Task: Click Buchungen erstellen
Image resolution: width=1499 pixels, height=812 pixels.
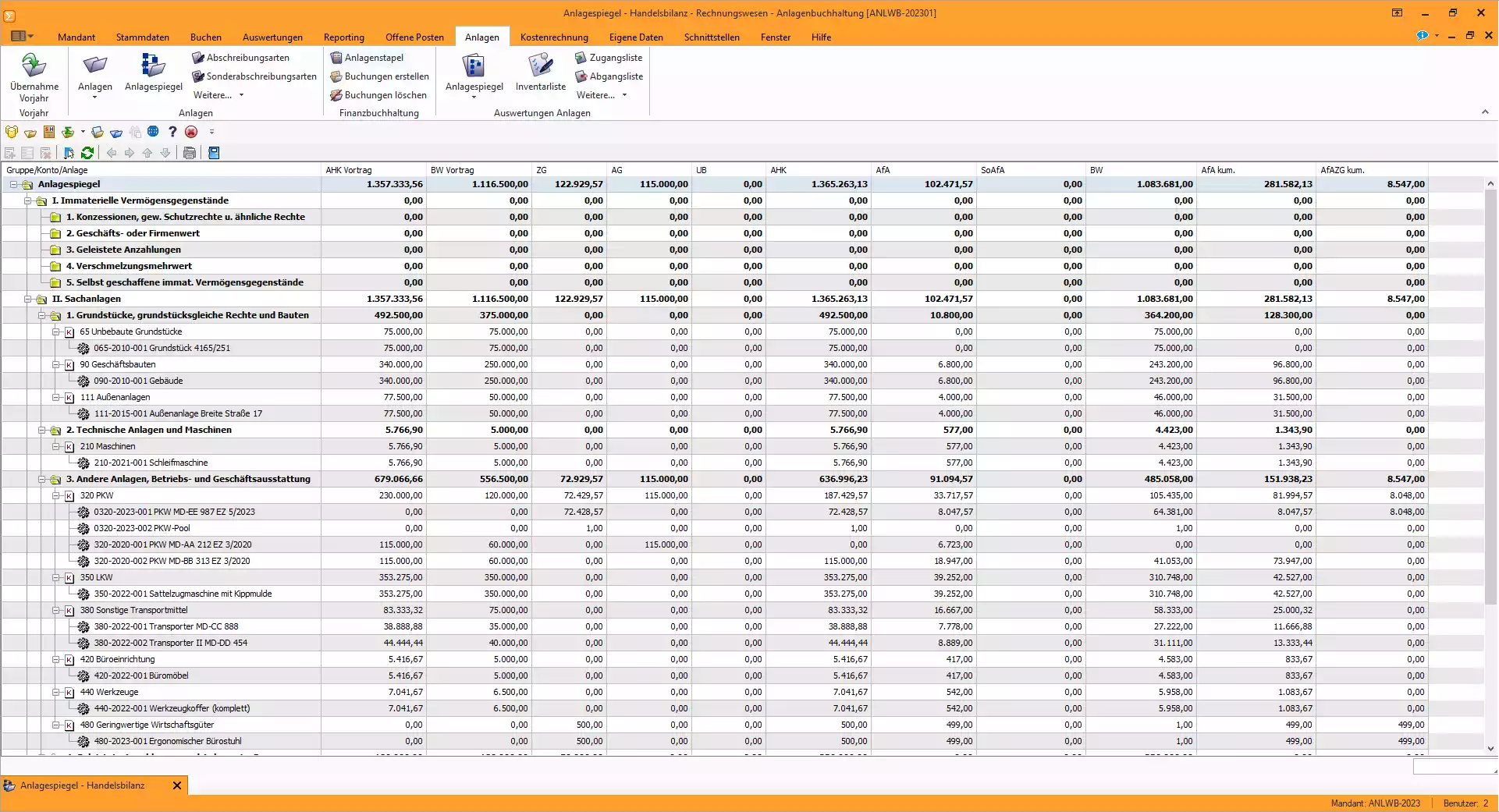Action: pyautogui.click(x=379, y=76)
